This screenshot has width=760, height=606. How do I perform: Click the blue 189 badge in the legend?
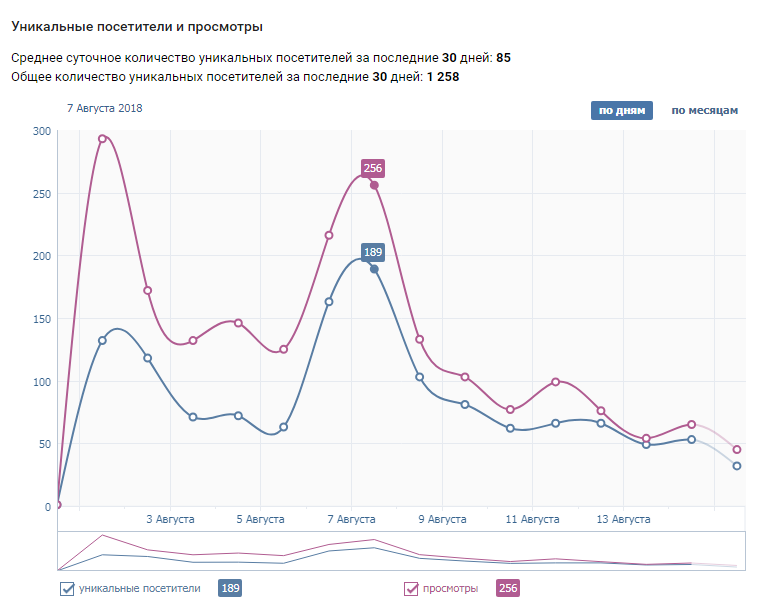coord(230,588)
